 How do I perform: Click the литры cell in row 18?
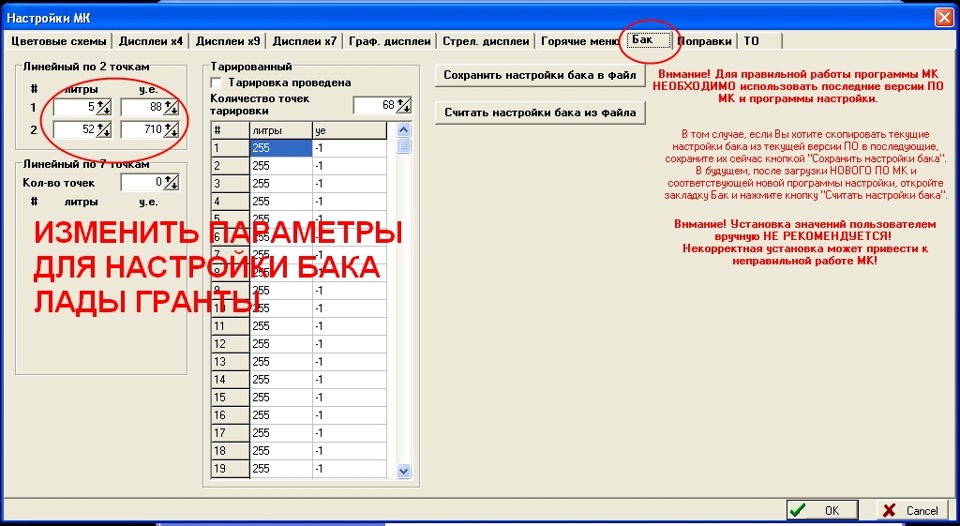281,451
